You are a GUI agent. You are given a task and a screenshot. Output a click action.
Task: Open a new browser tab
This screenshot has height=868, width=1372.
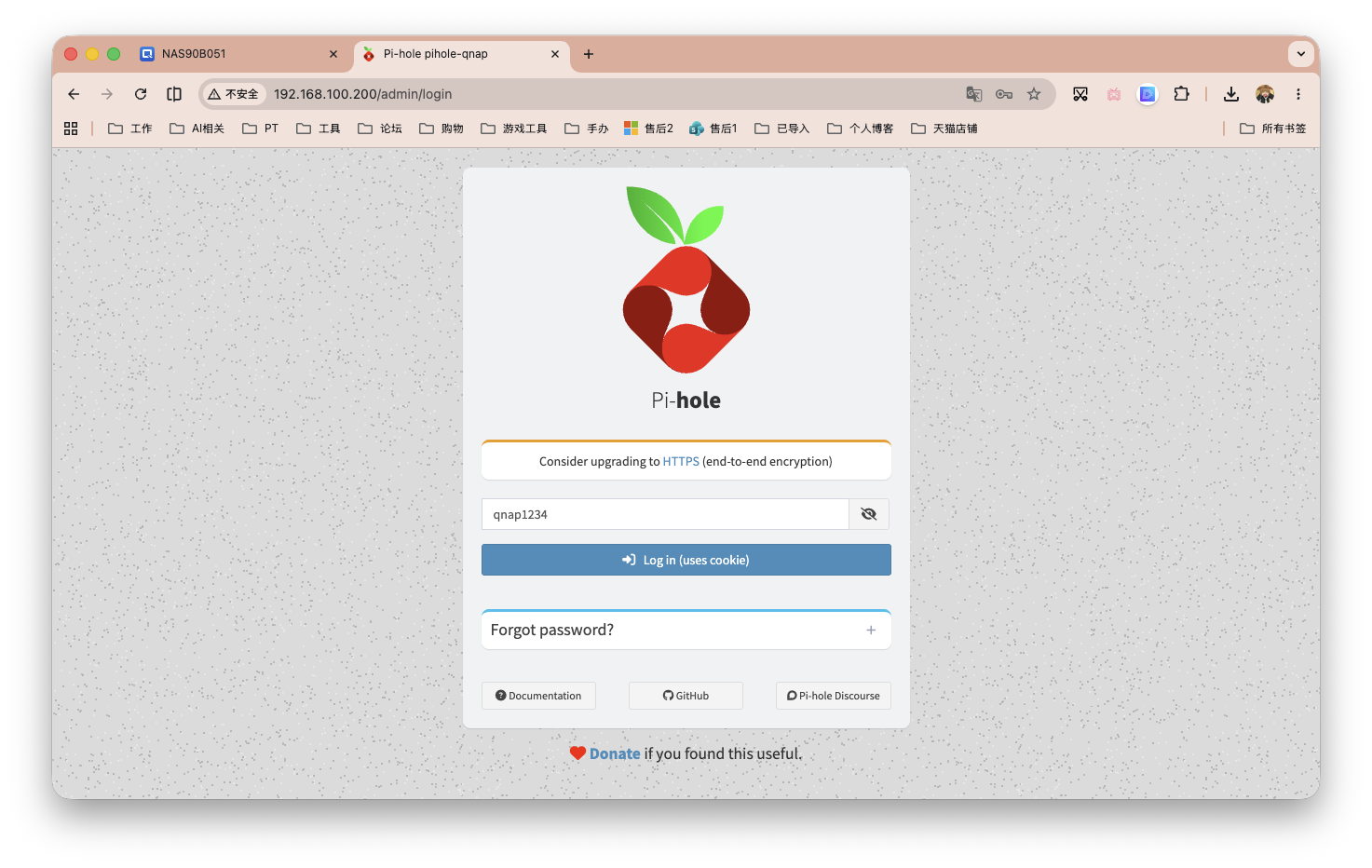(589, 54)
